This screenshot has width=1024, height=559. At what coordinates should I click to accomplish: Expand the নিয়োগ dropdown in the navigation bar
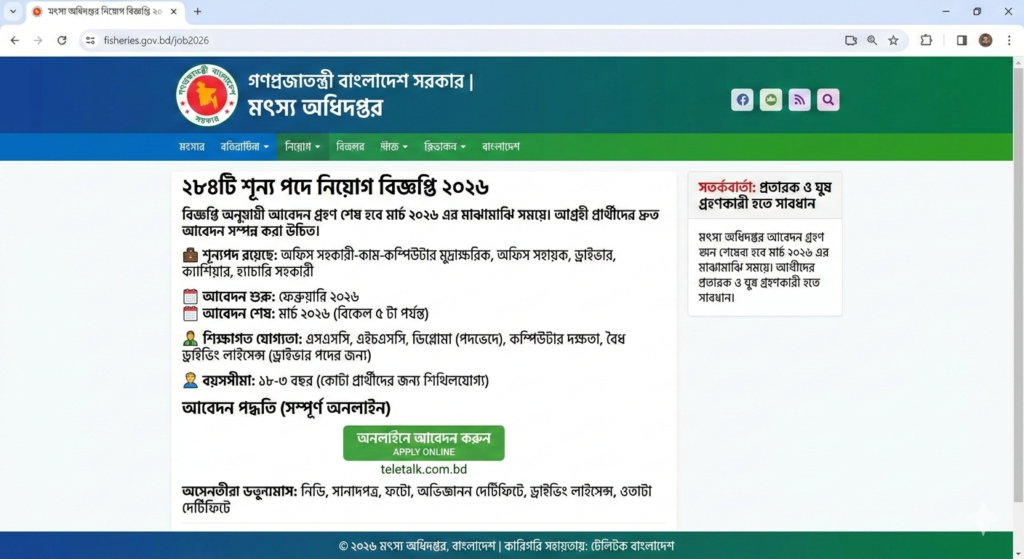(x=302, y=147)
